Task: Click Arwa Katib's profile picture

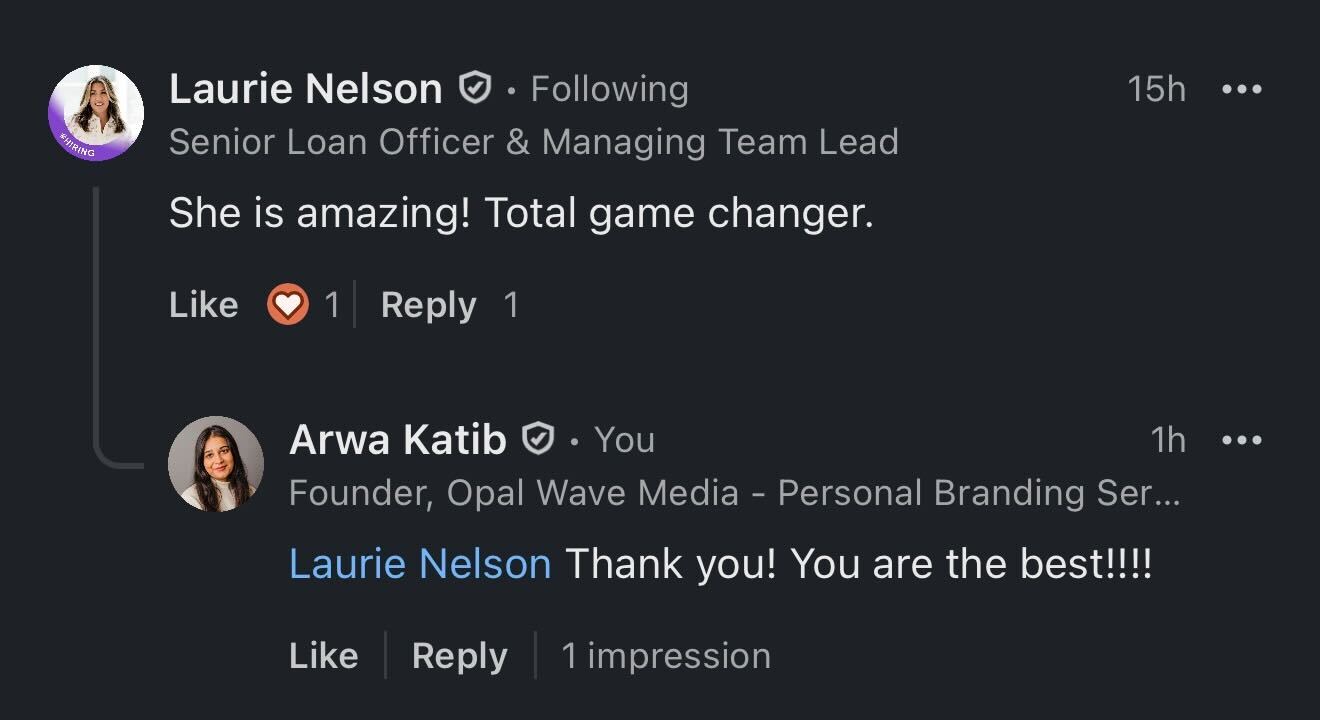Action: pyautogui.click(x=216, y=463)
